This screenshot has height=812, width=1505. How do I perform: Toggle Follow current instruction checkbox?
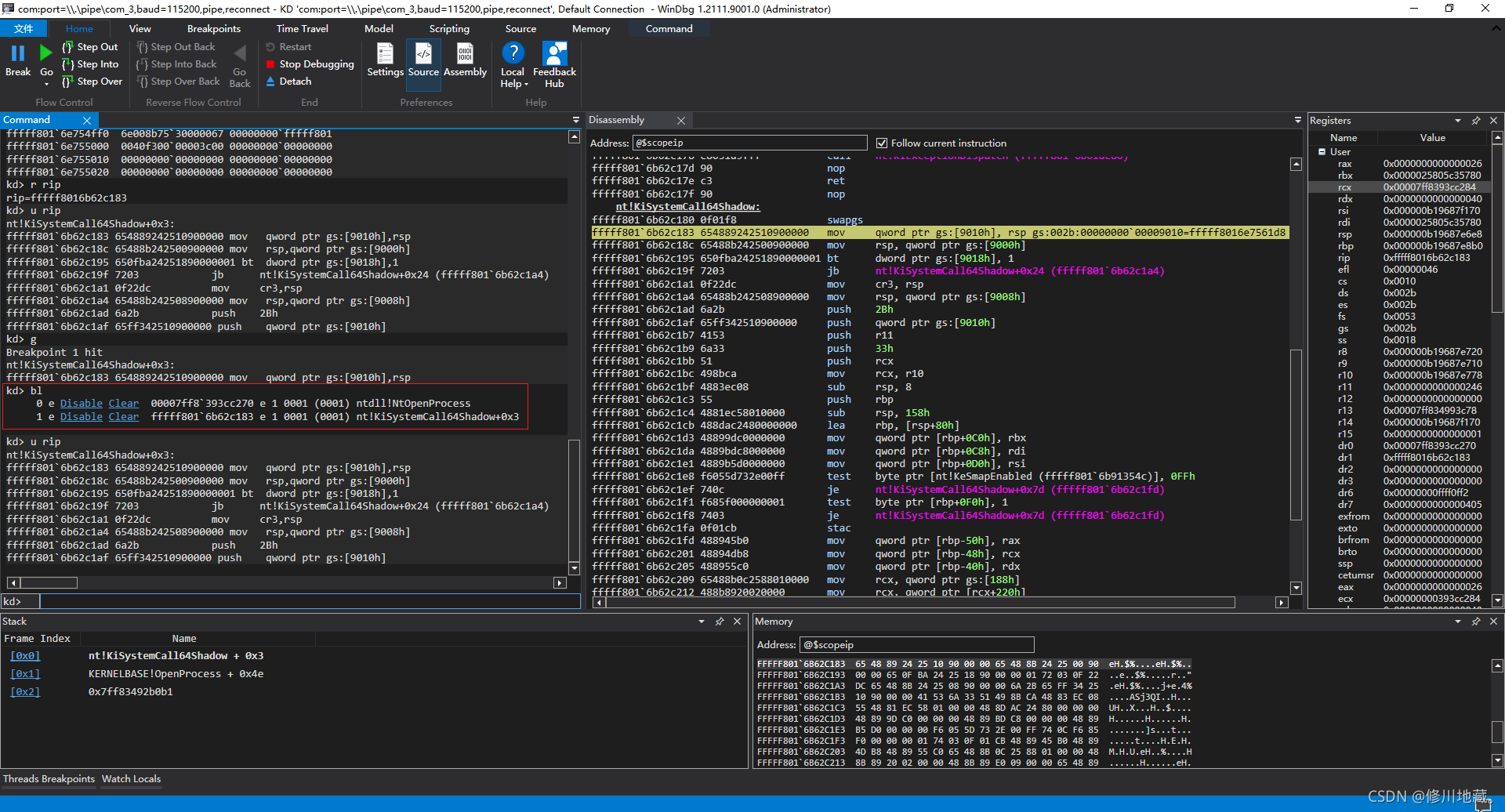[882, 143]
